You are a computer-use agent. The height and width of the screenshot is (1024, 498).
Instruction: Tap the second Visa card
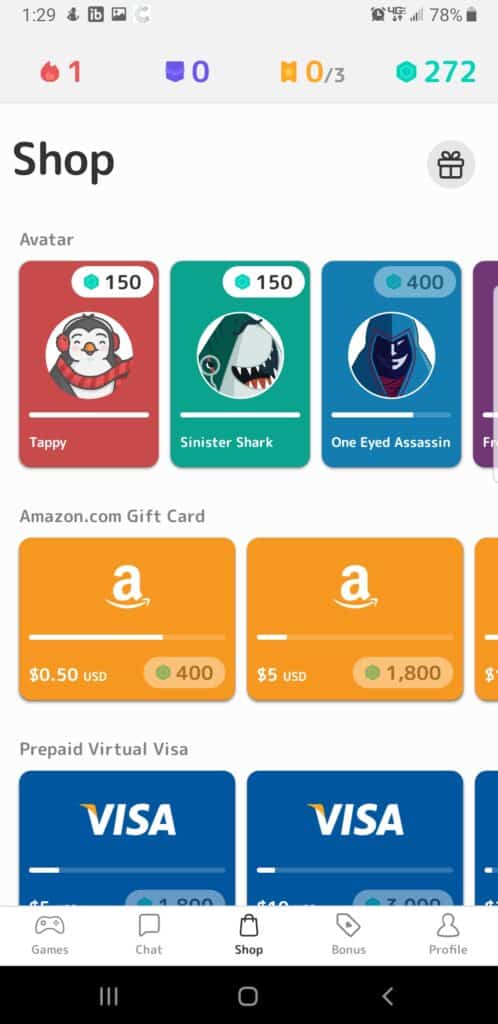click(x=355, y=839)
